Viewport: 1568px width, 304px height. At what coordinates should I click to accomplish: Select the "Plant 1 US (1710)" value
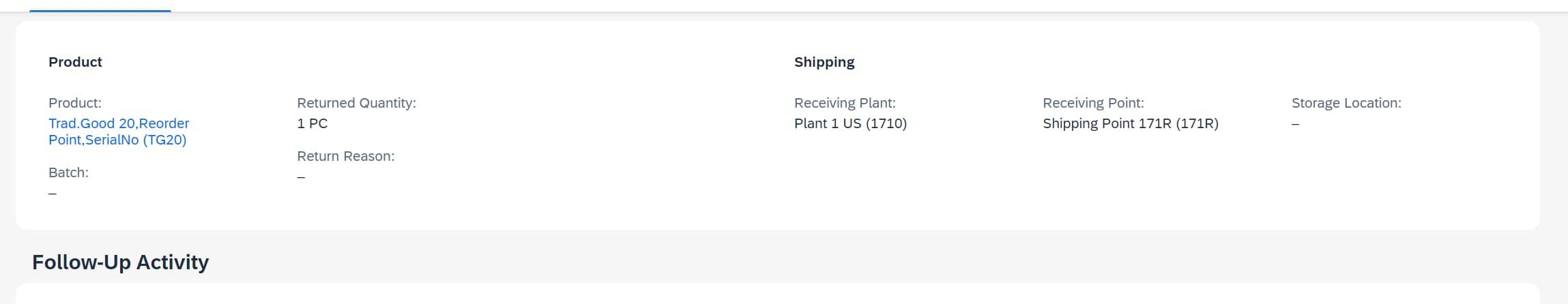coord(850,123)
